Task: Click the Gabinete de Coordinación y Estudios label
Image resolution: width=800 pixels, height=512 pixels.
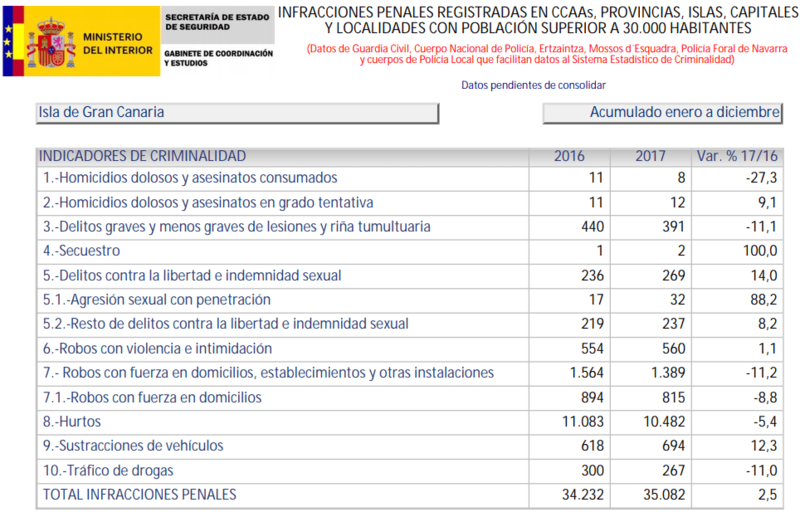Action: [x=218, y=58]
